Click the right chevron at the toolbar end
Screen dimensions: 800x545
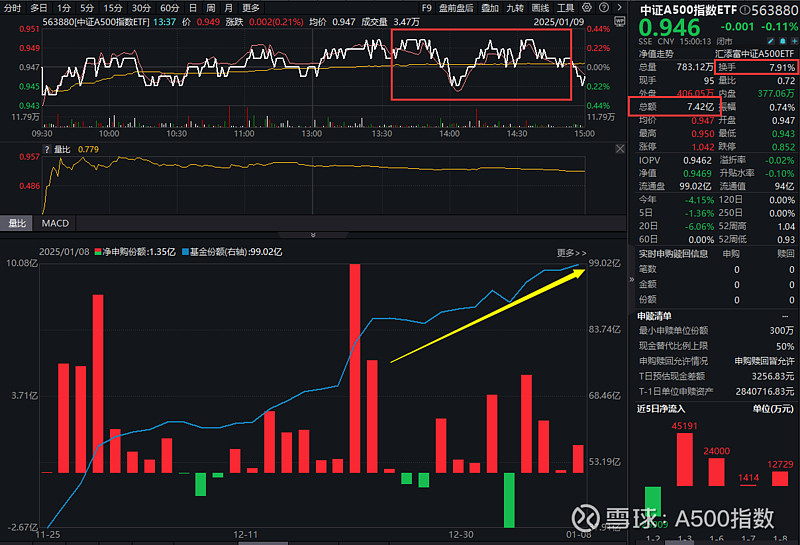coord(619,8)
